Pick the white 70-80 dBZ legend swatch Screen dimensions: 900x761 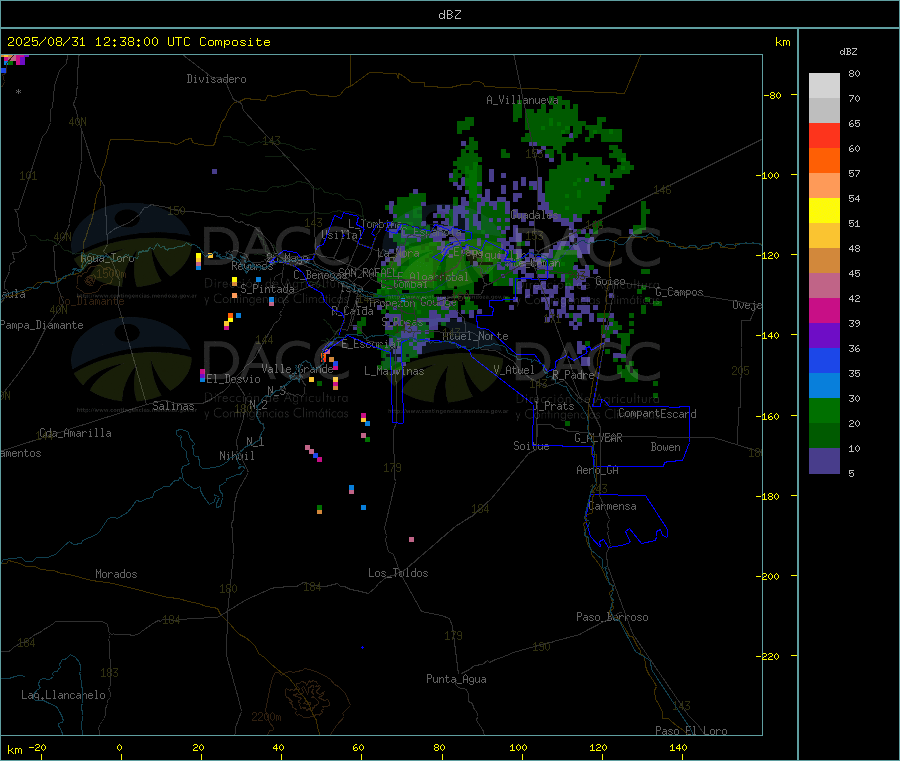824,86
